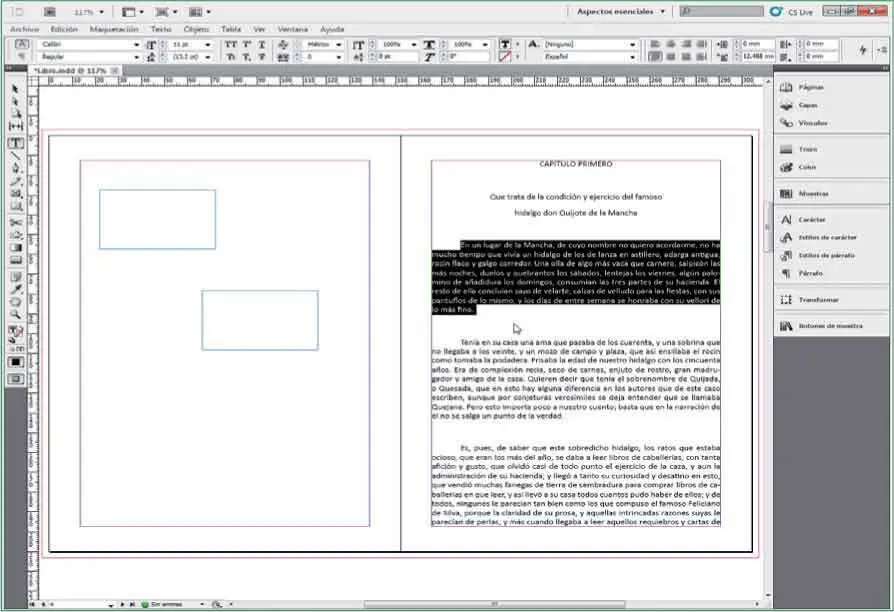Open the Edición menu
This screenshot has height=612, width=894.
click(x=64, y=29)
